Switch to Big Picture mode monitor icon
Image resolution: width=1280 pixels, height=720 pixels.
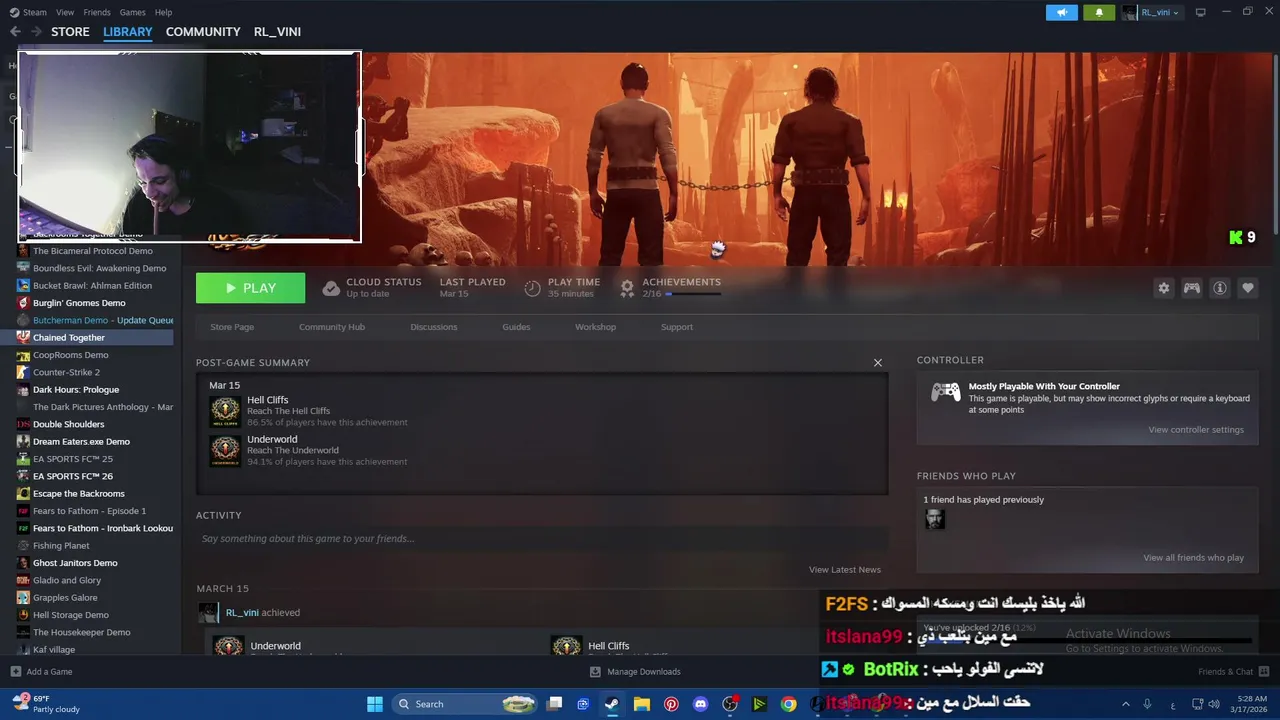click(1201, 12)
